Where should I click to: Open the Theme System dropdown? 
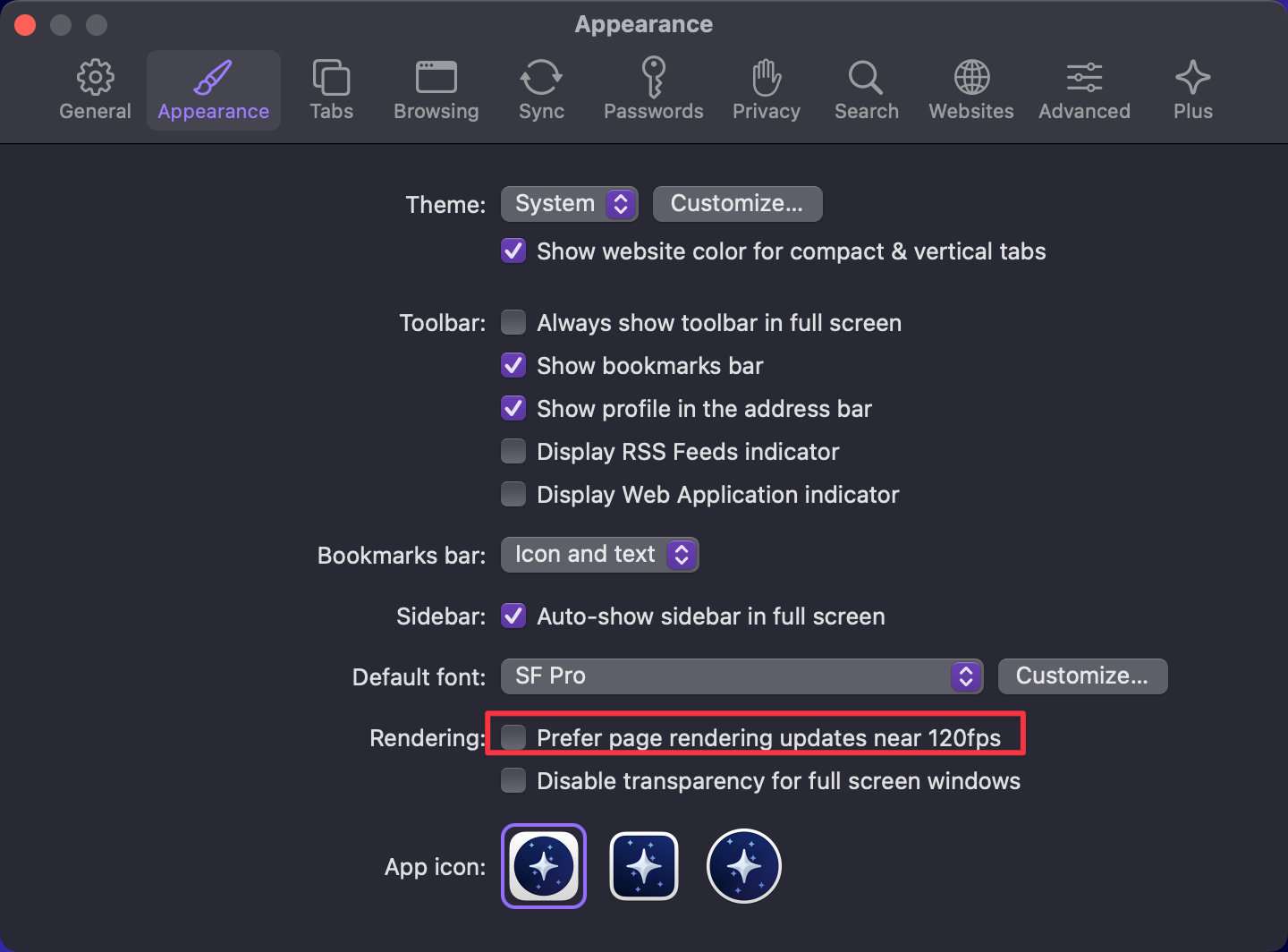569,204
